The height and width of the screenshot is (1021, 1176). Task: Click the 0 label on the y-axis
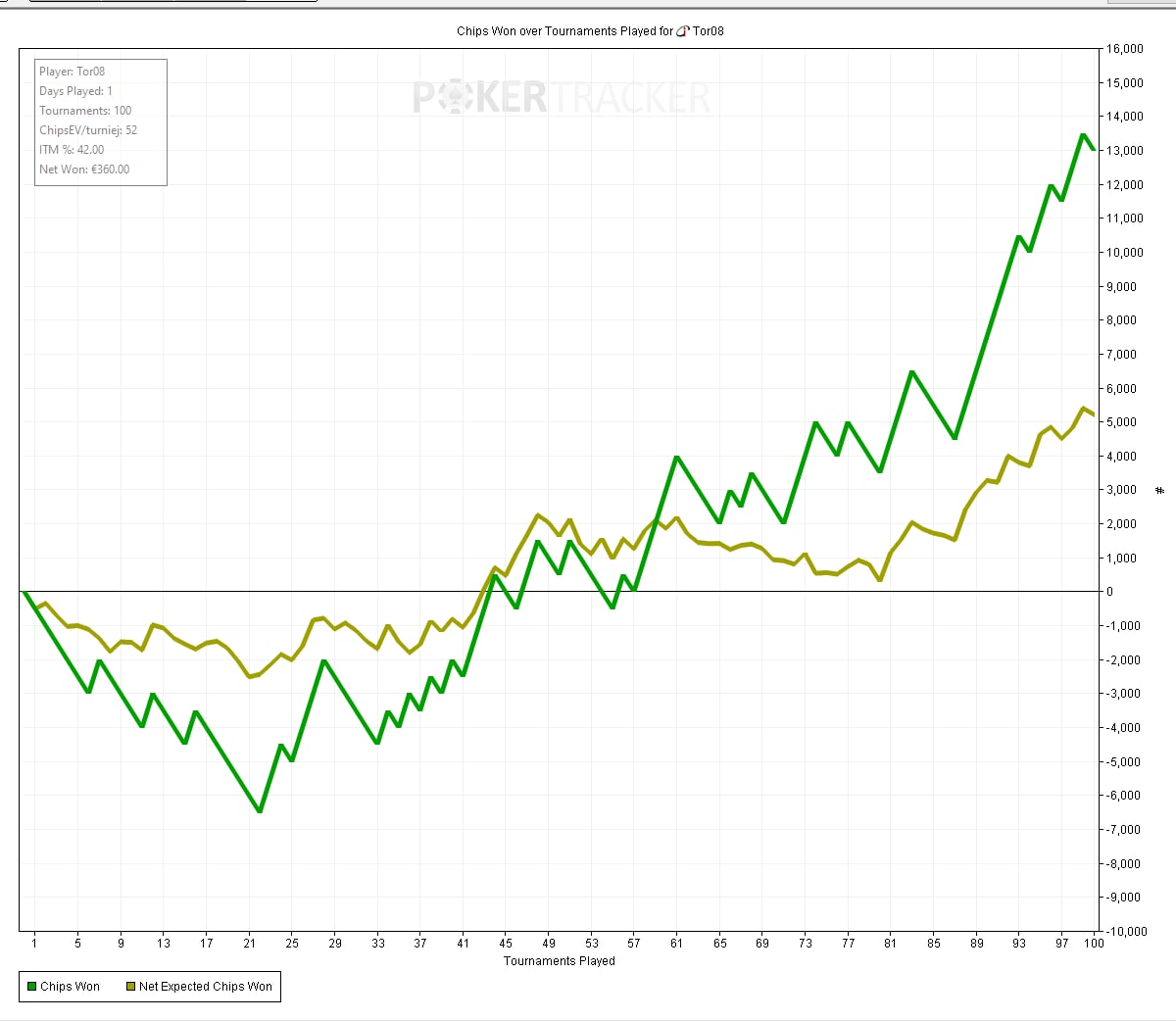(1109, 592)
